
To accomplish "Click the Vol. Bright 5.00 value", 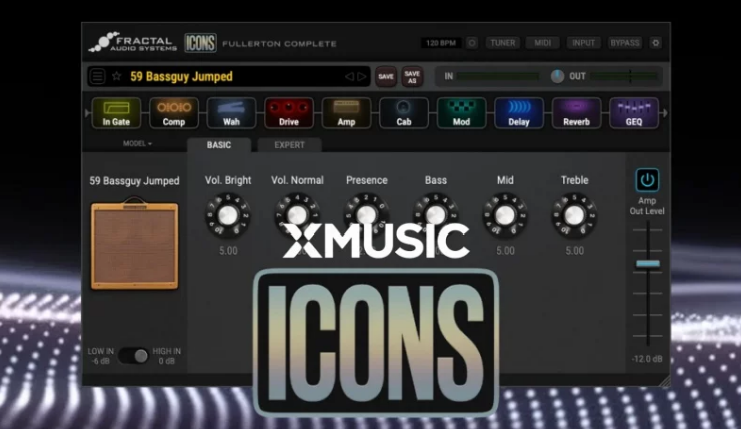I will pyautogui.click(x=228, y=251).
